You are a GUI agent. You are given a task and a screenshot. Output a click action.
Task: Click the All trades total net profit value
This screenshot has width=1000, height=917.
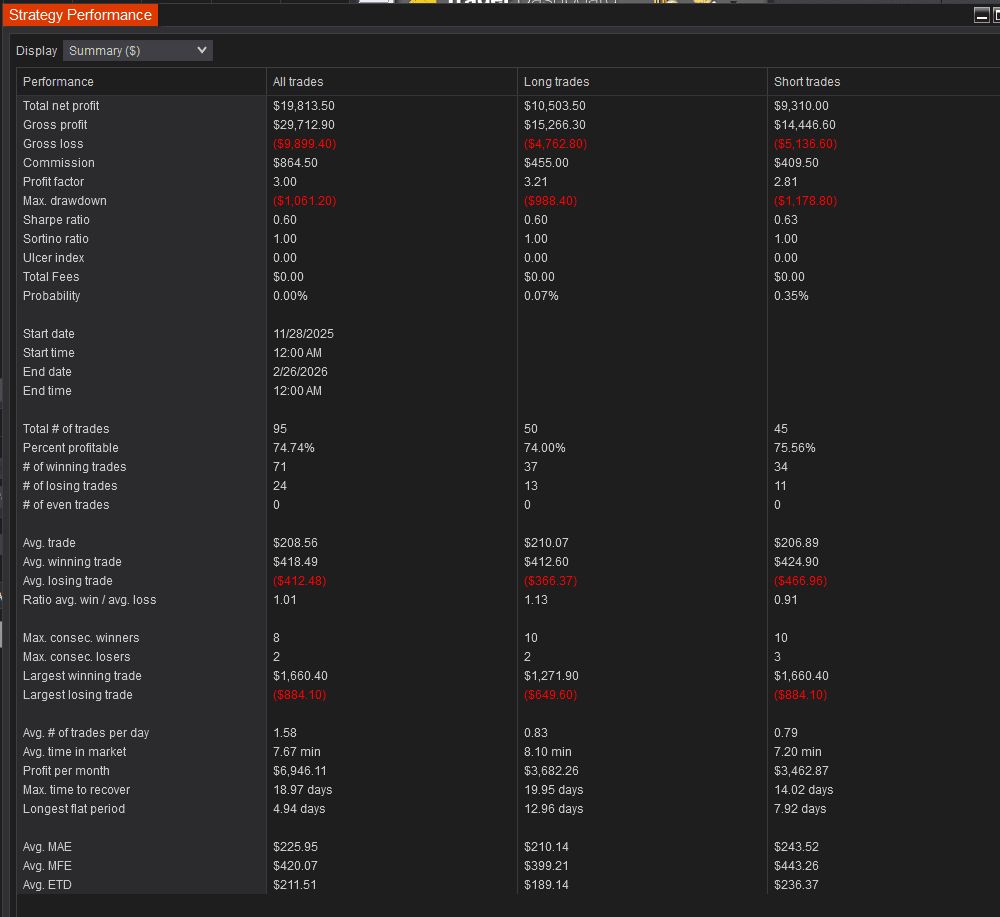(x=303, y=106)
